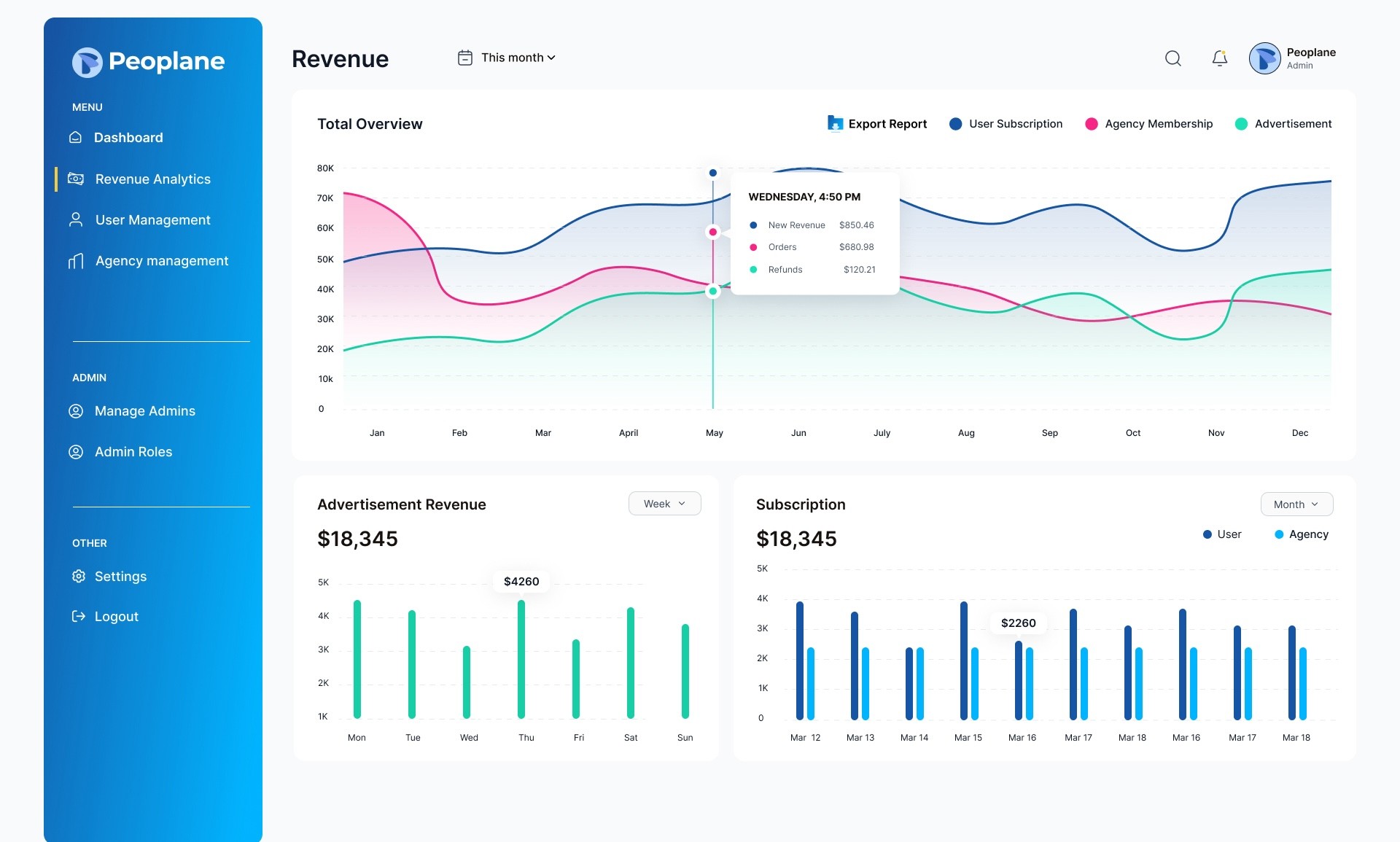Toggle Agency Membership series in legend

[1149, 124]
